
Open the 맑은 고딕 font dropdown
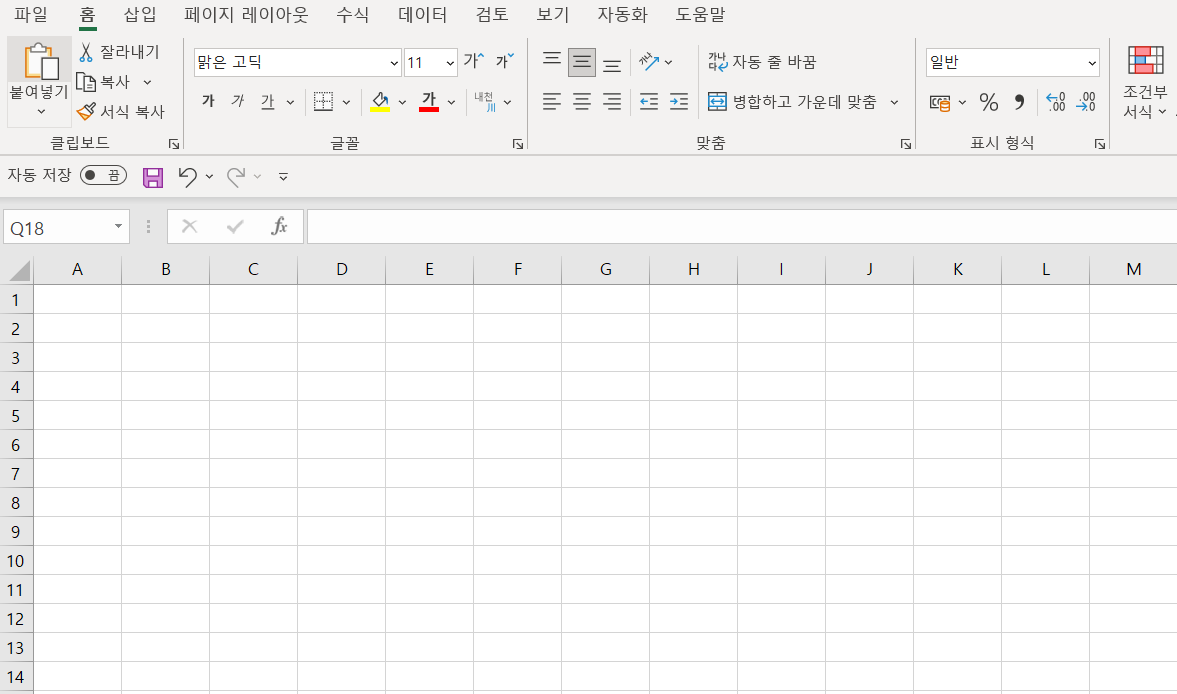point(393,62)
